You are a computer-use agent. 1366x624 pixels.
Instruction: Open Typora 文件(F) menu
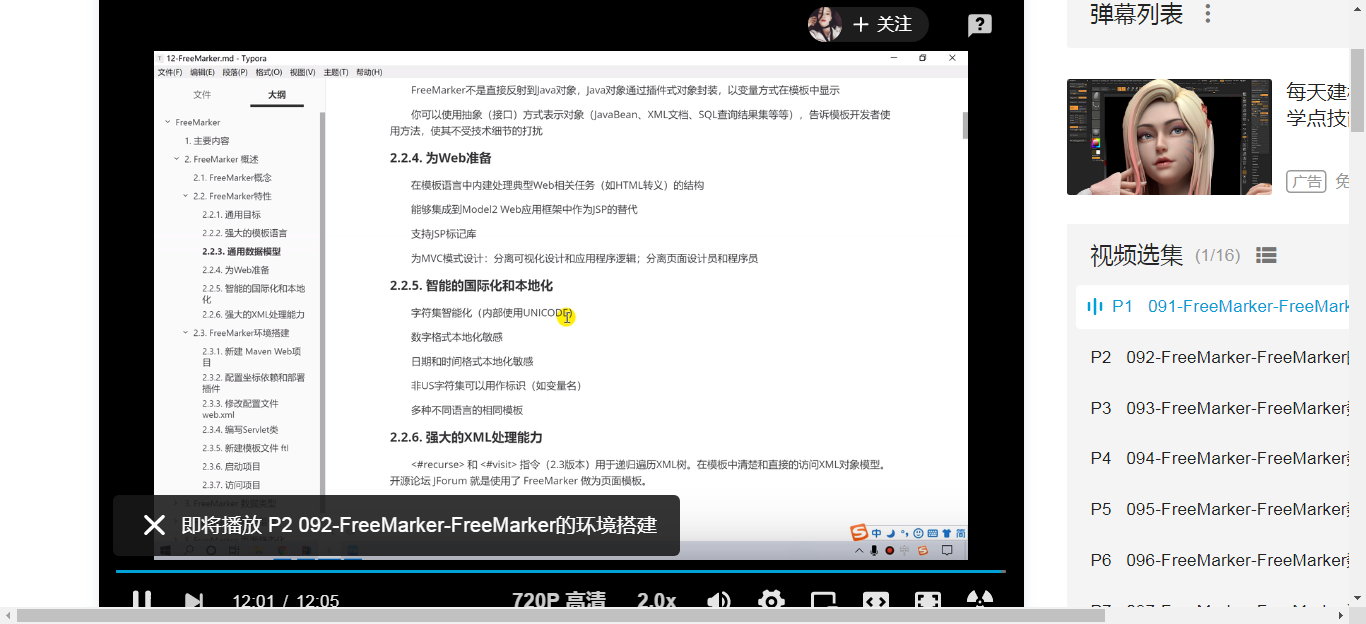169,72
